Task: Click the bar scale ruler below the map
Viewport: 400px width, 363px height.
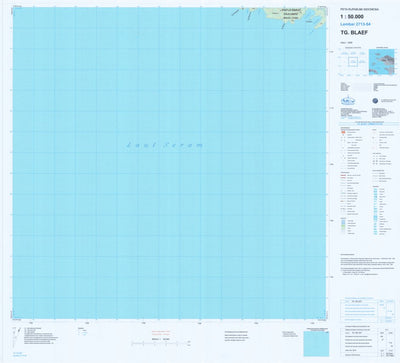Action: click(161, 343)
